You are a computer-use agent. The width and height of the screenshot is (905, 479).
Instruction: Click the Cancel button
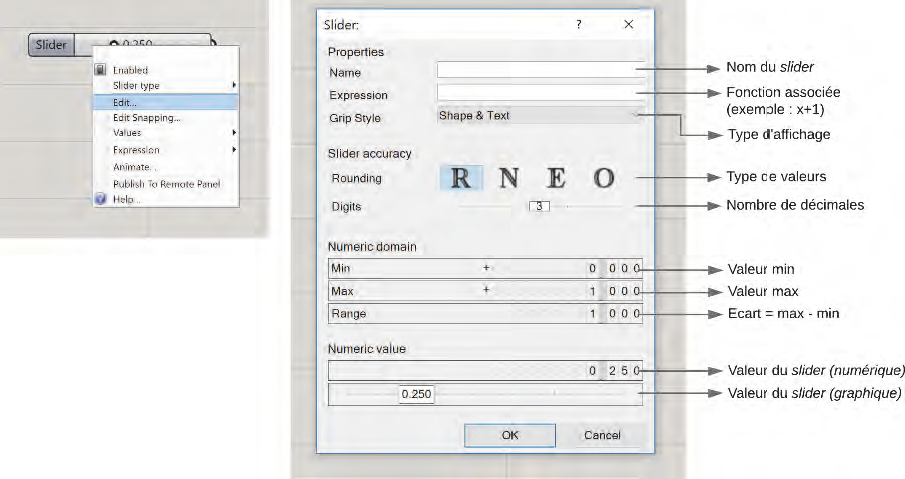point(602,435)
